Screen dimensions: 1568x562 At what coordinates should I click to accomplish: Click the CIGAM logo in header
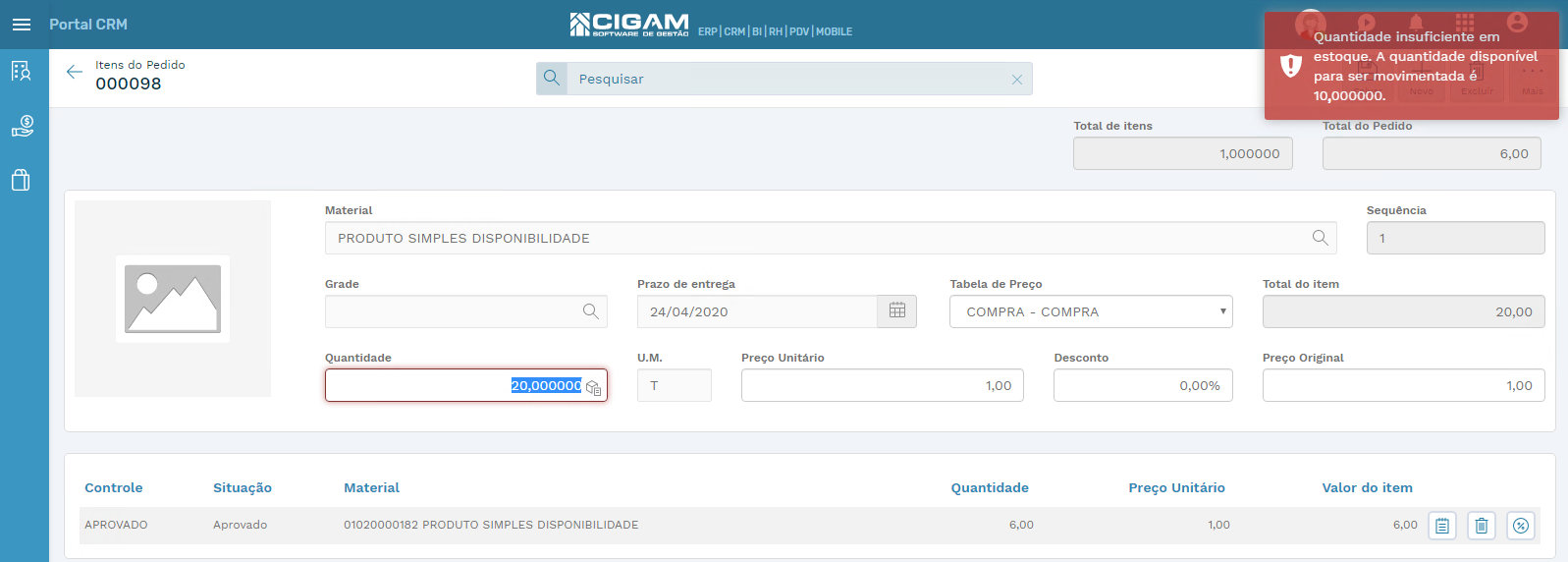[x=629, y=25]
